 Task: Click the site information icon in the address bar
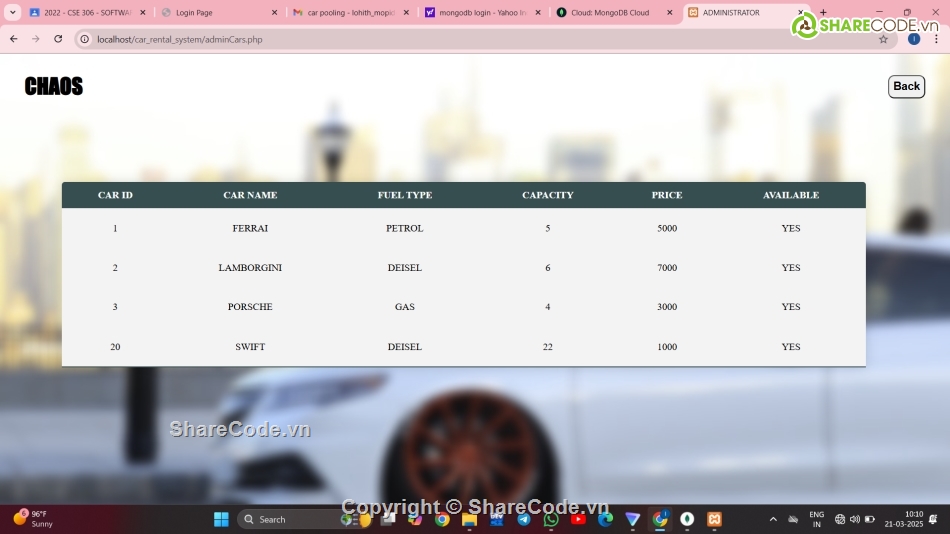point(85,39)
